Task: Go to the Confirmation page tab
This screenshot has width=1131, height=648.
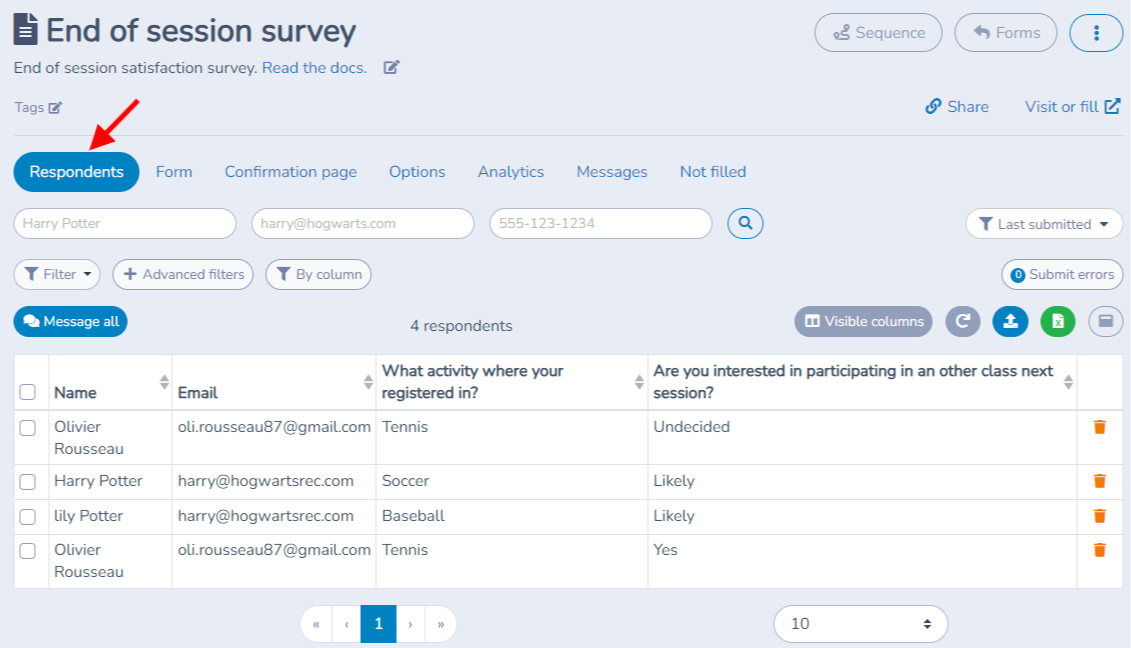Action: point(291,172)
